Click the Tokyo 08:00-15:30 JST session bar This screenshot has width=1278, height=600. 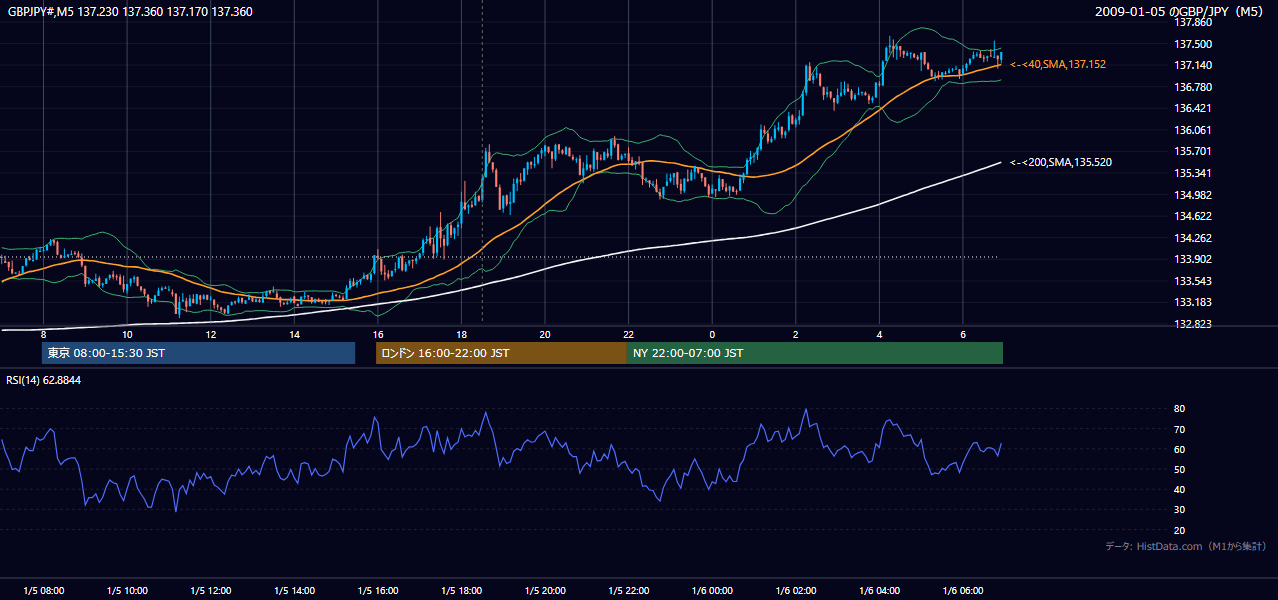(x=198, y=353)
